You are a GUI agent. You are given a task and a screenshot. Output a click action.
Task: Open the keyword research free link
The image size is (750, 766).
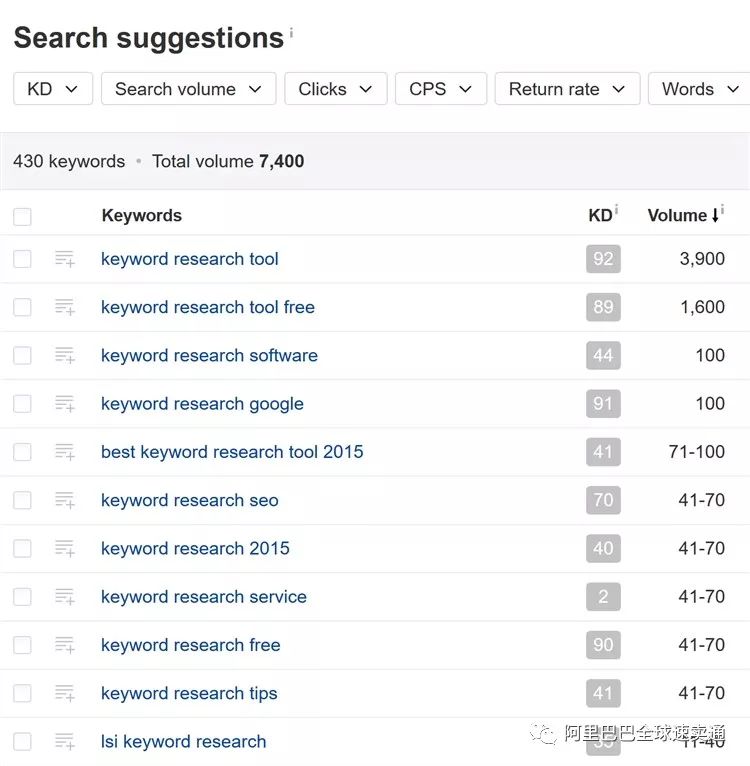coord(190,645)
